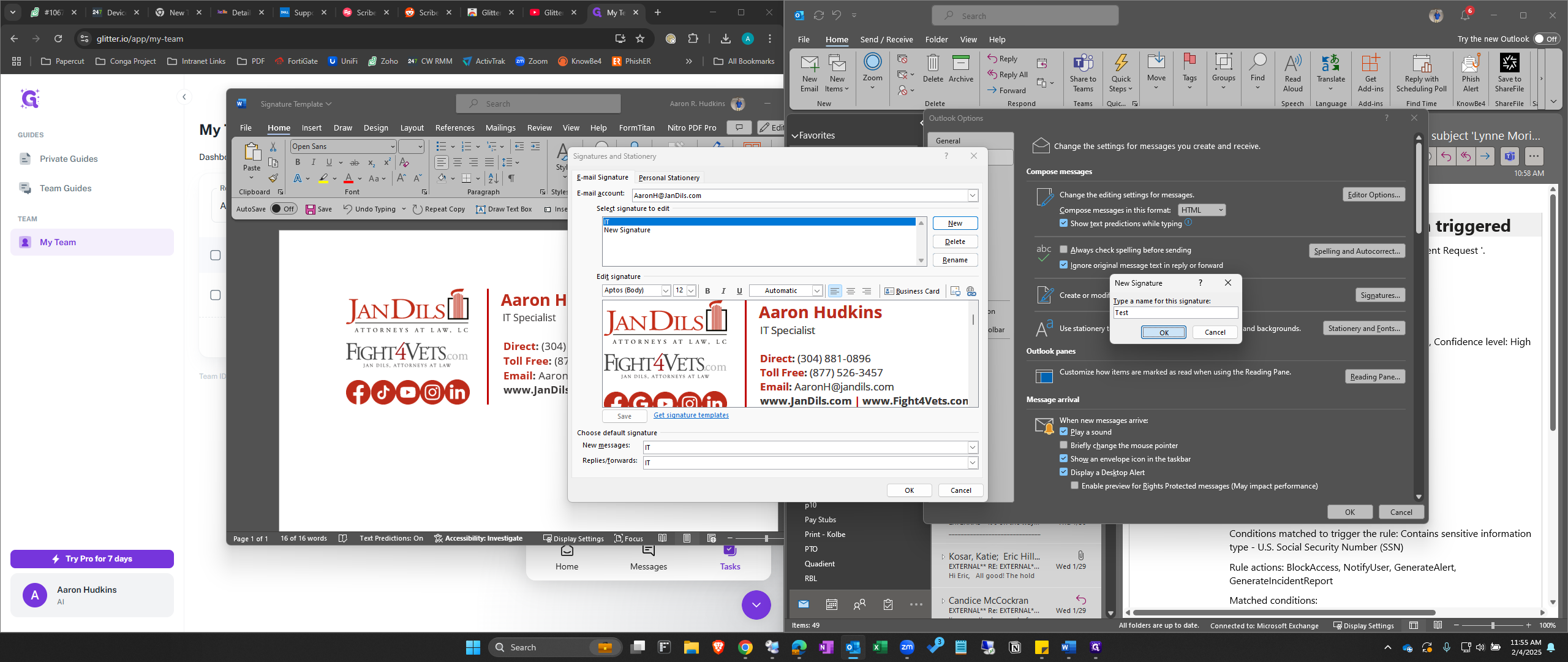The width and height of the screenshot is (1568, 662).
Task: Click Phish Alert KnowBe4 icon
Action: 1471,72
